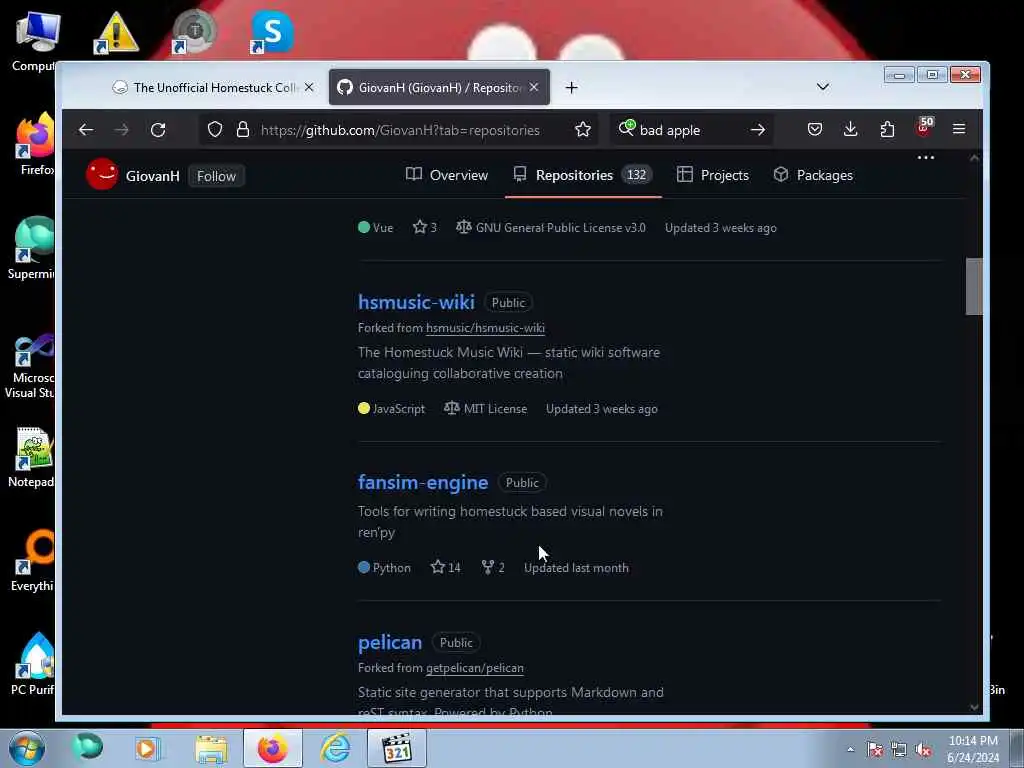Click the MIT License label
This screenshot has height=768, width=1024.
tap(485, 409)
